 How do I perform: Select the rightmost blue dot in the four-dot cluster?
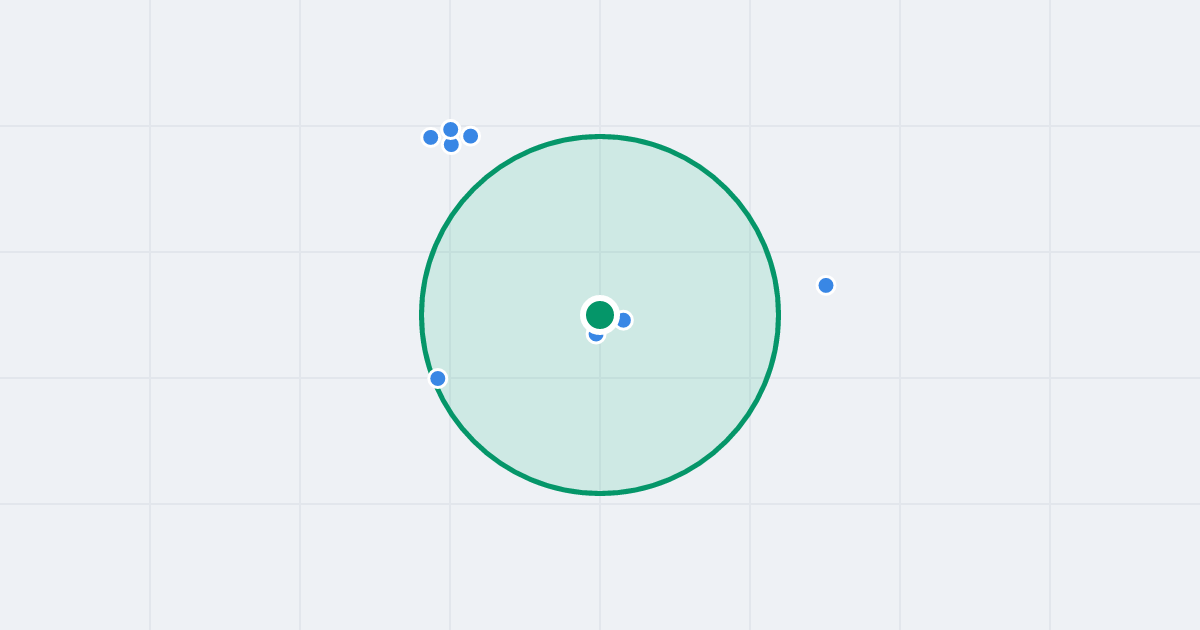click(x=471, y=136)
